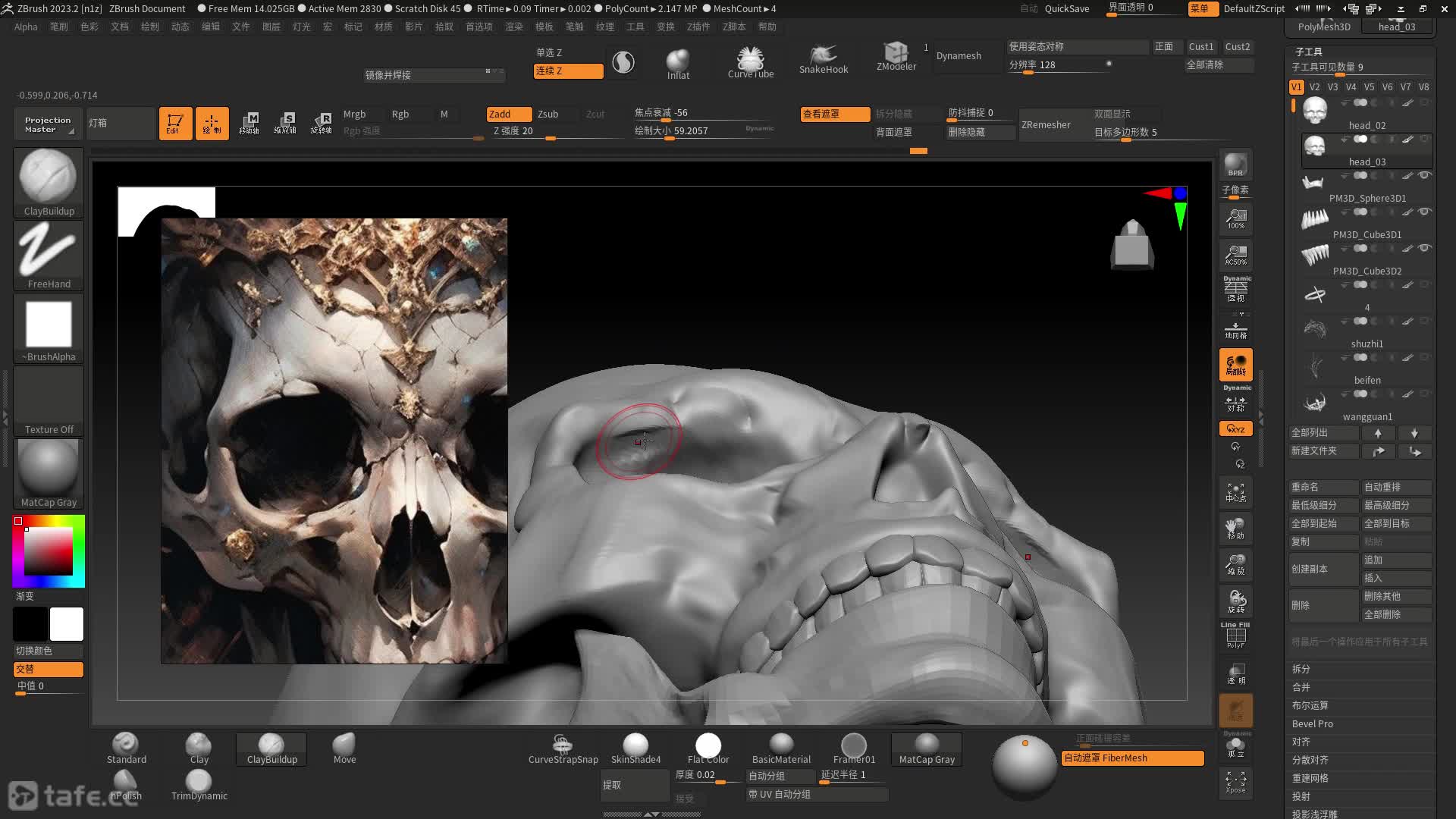Click the camera head view indicator
Image resolution: width=1456 pixels, height=819 pixels.
coord(1132,244)
